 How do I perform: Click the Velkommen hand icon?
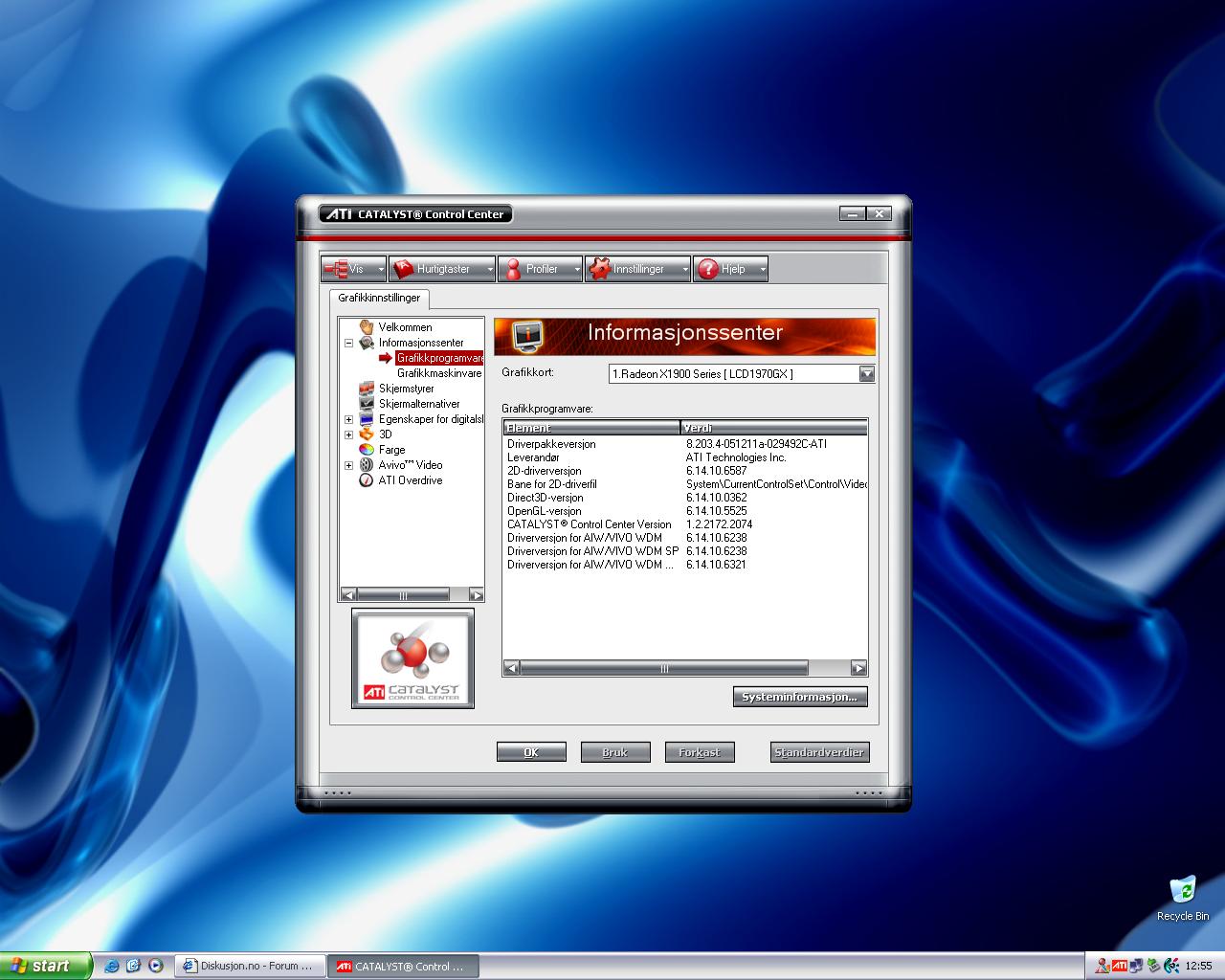point(366,327)
